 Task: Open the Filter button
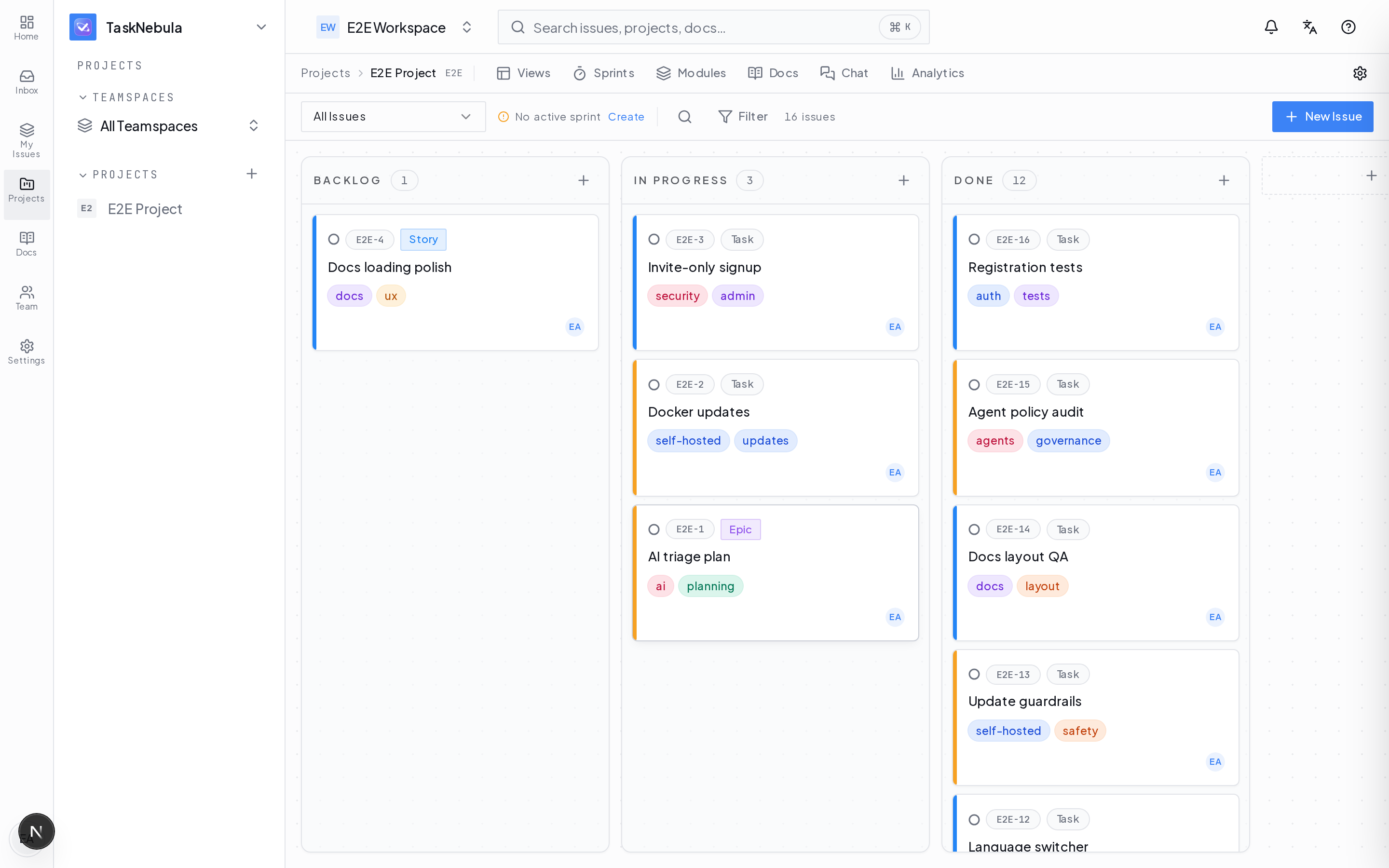(743, 117)
